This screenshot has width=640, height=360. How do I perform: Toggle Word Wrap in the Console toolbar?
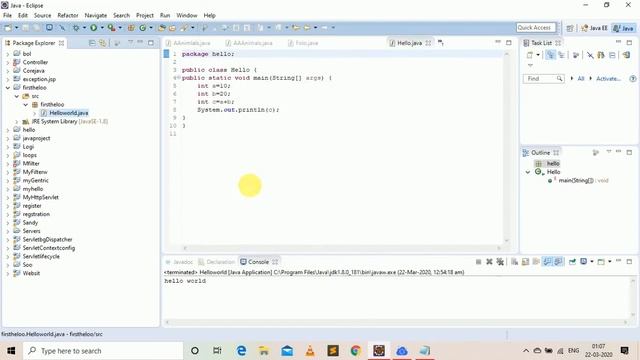(536, 262)
